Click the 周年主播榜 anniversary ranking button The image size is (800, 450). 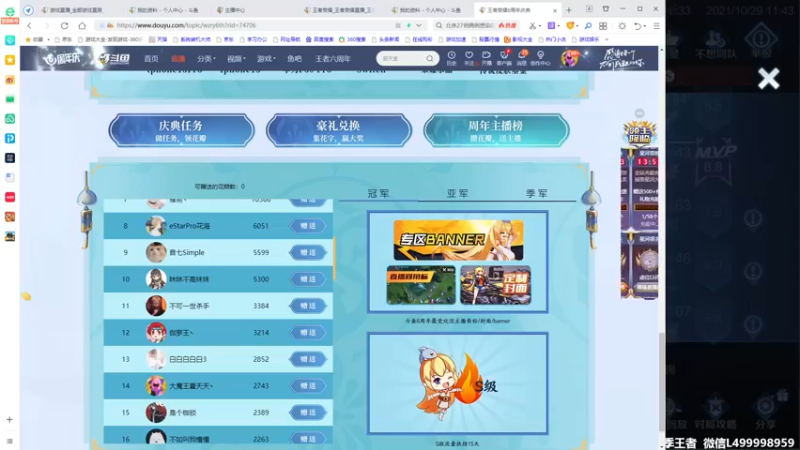(496, 130)
